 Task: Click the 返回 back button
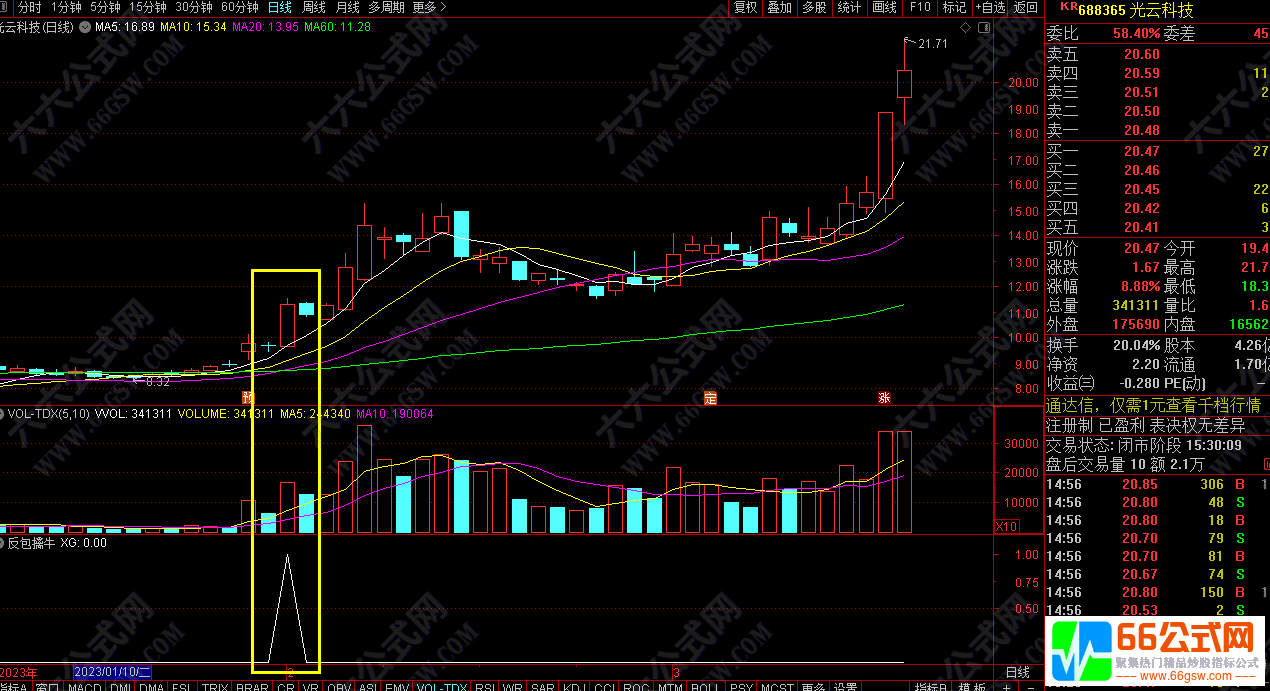coord(1026,7)
